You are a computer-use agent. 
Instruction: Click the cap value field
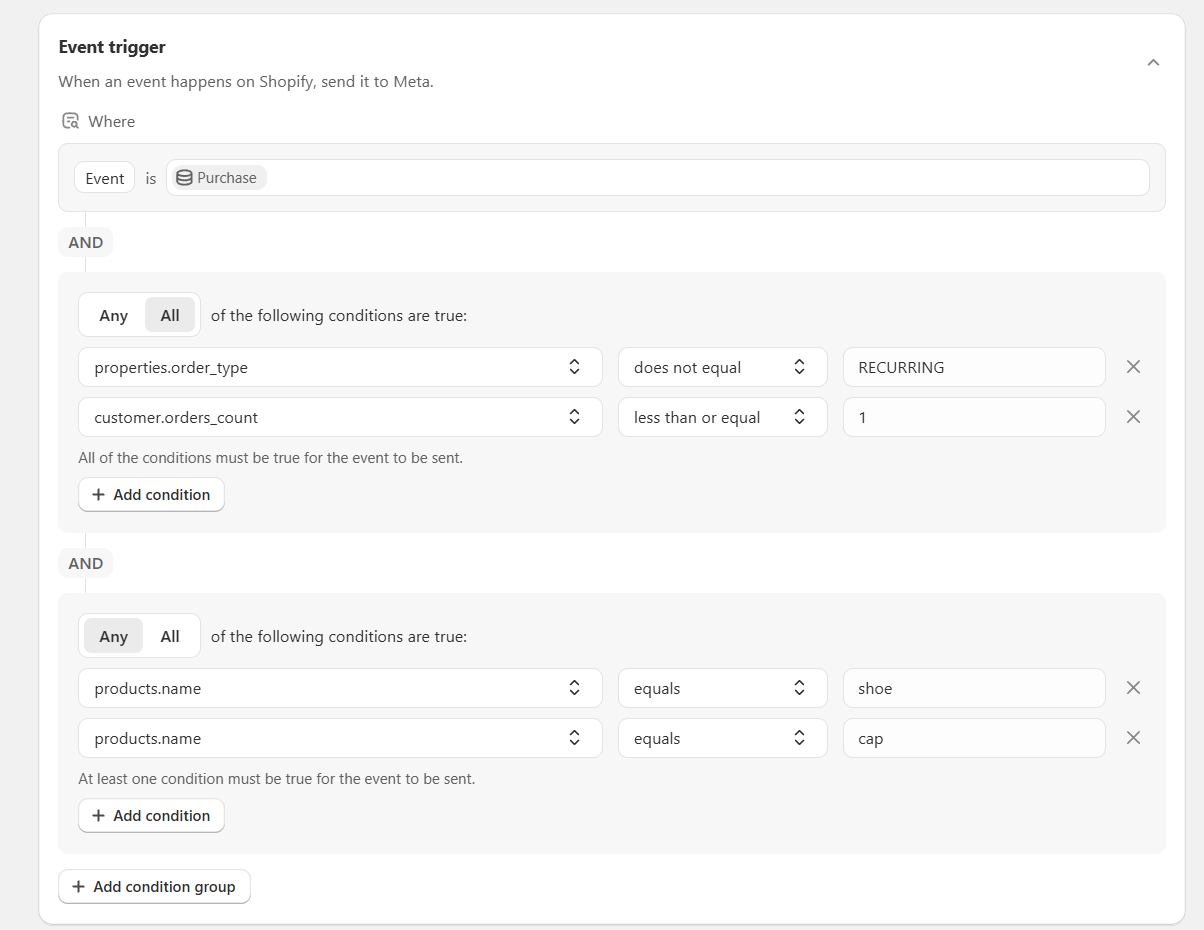click(974, 738)
